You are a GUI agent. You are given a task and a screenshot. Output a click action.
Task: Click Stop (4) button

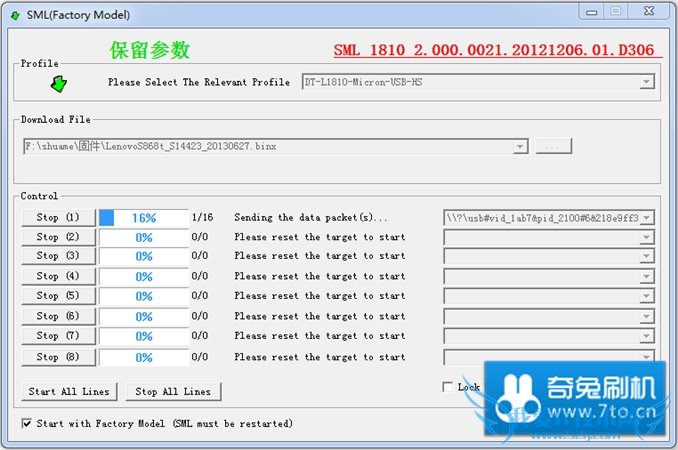(58, 276)
